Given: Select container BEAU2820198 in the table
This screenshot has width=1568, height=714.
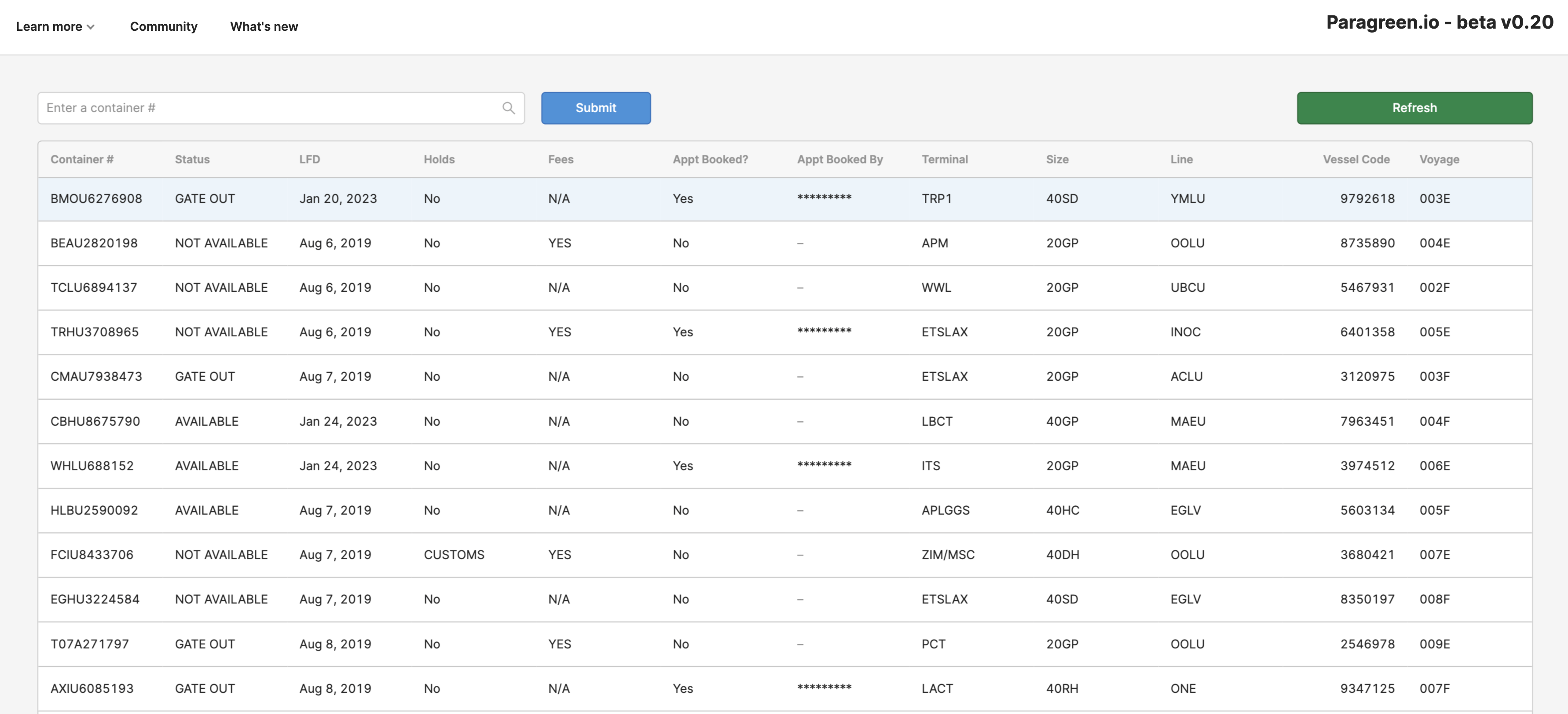Looking at the screenshot, I should pyautogui.click(x=94, y=243).
